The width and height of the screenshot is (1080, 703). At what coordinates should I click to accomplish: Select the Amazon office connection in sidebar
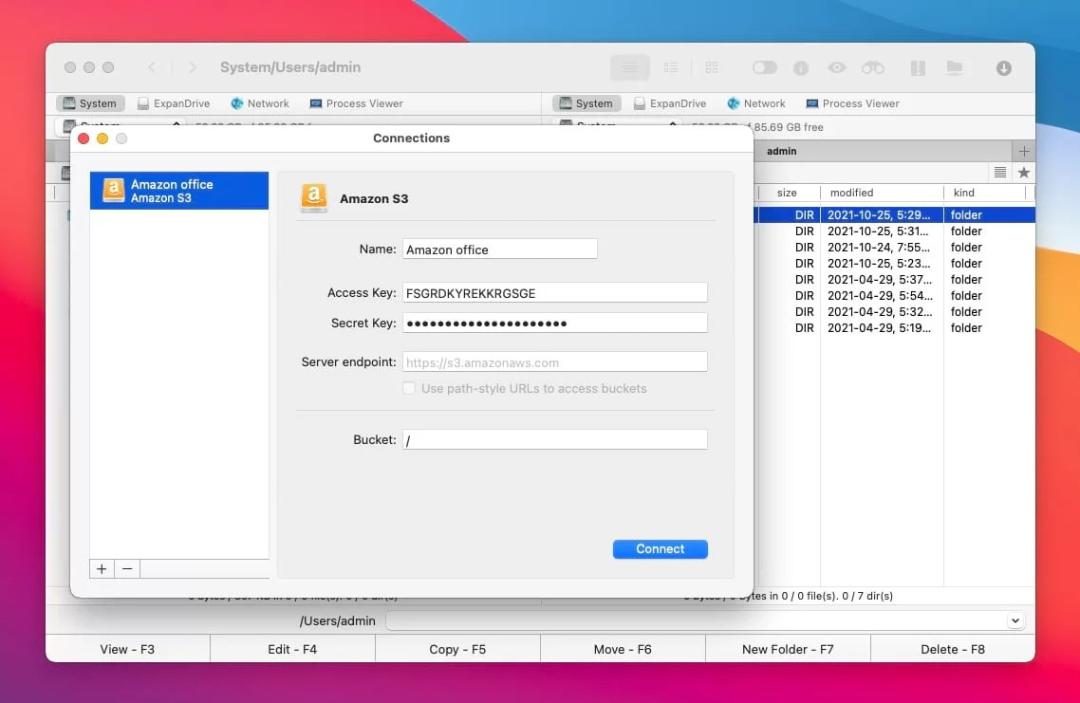[179, 191]
